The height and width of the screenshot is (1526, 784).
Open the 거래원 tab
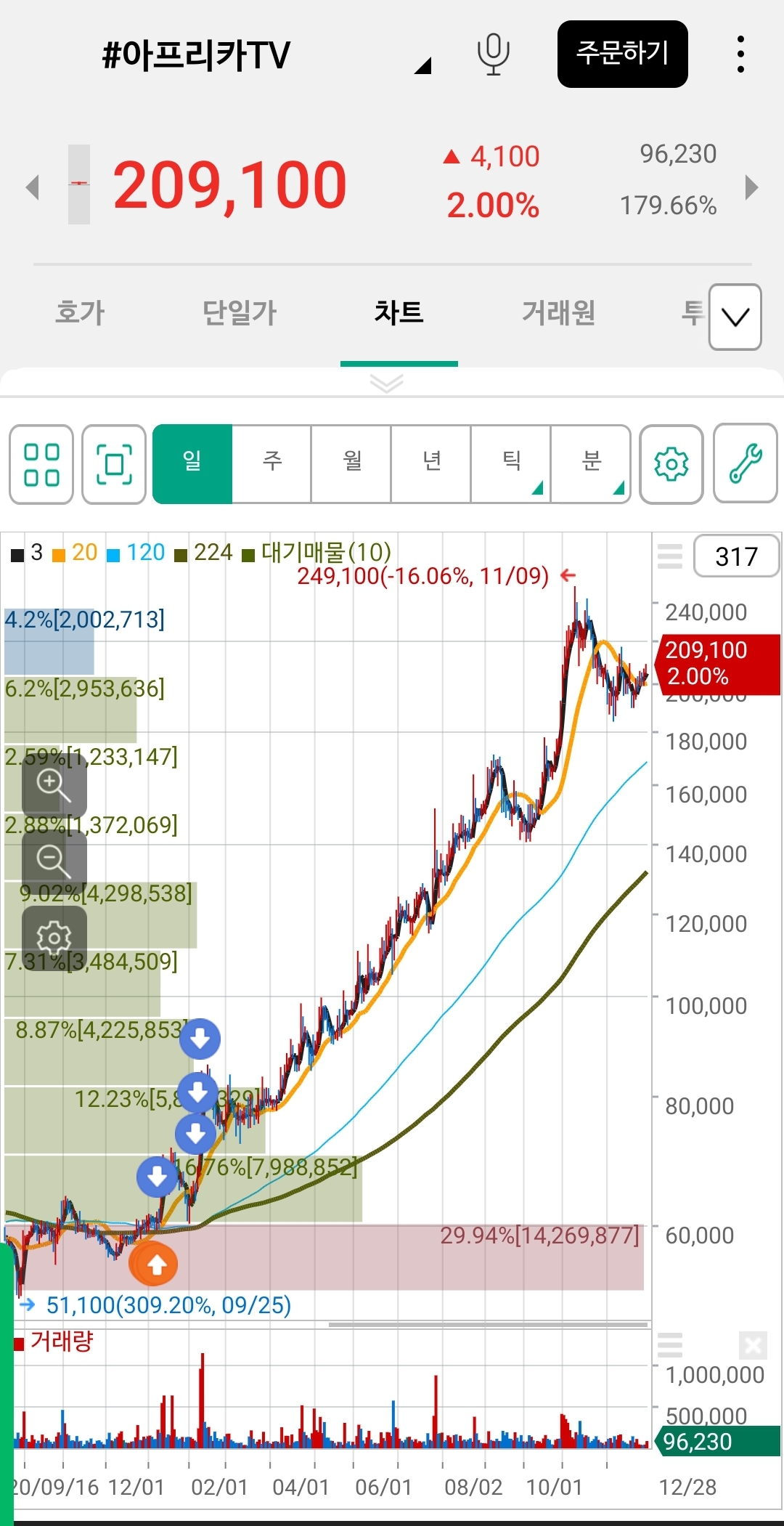[x=558, y=313]
